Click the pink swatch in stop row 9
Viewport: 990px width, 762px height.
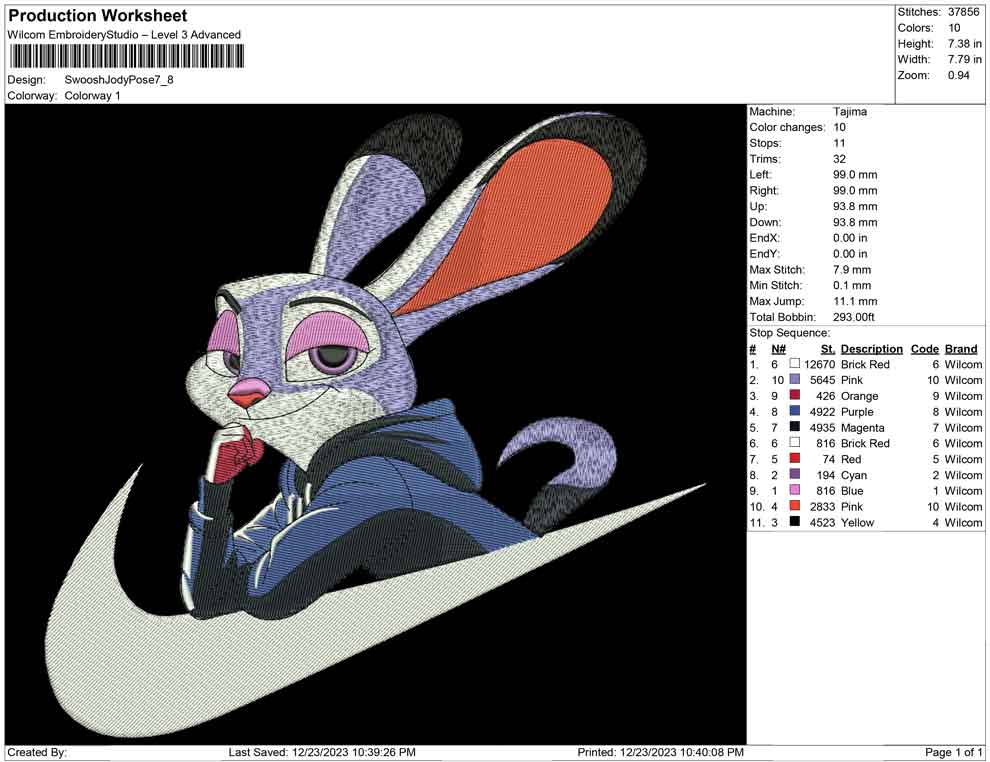click(794, 490)
